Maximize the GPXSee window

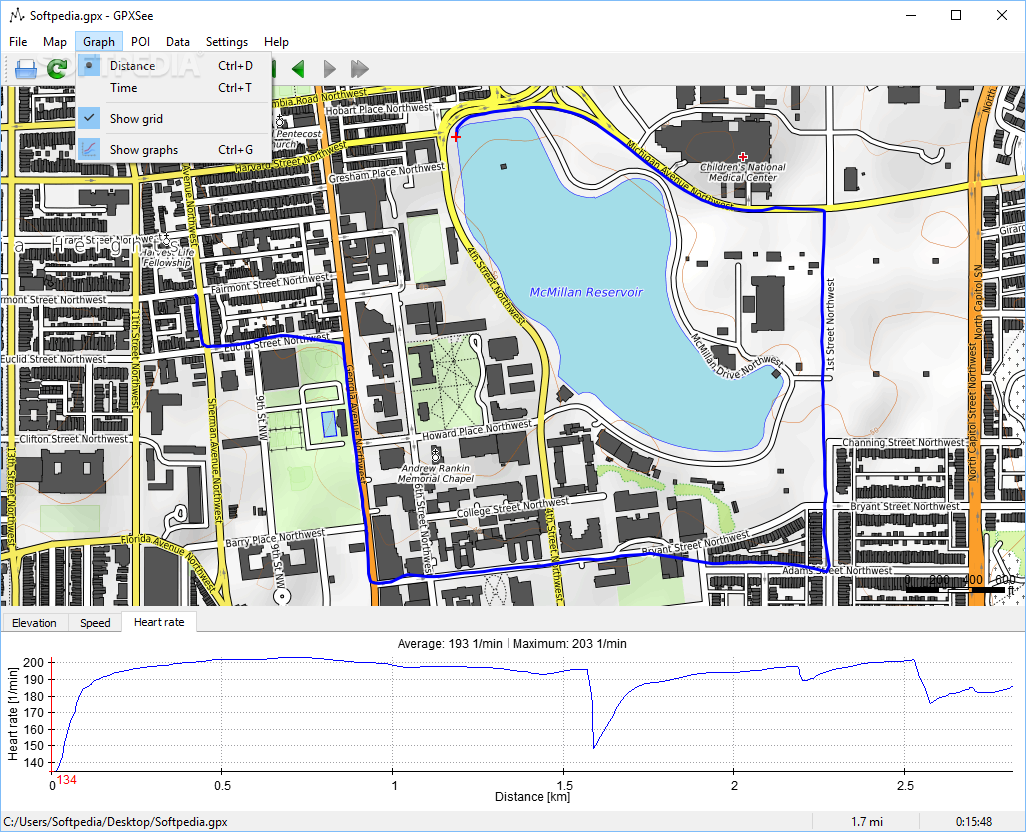point(956,15)
